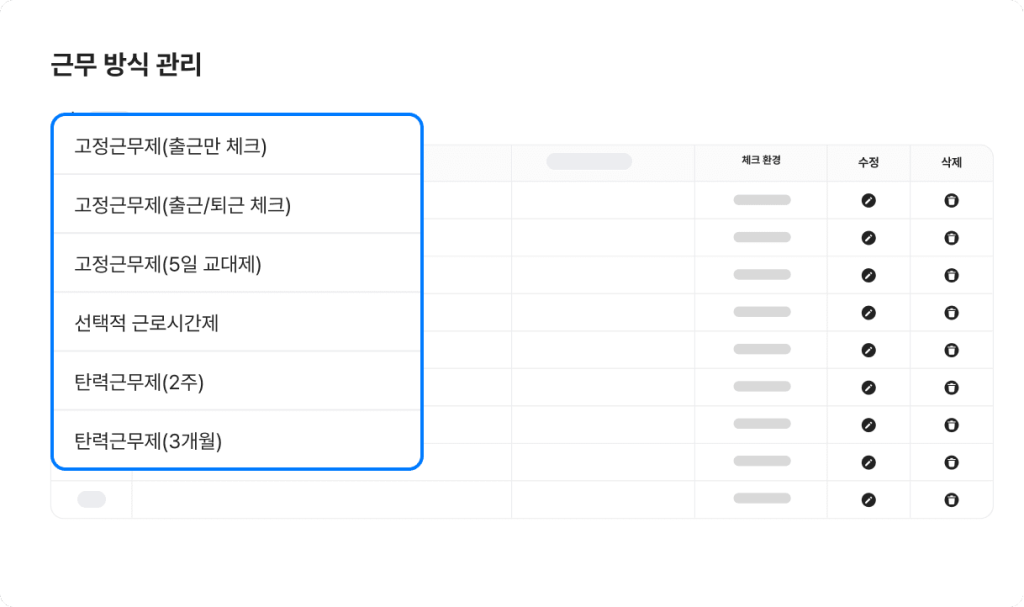Click the trash icon in the sixth row

[951, 387]
